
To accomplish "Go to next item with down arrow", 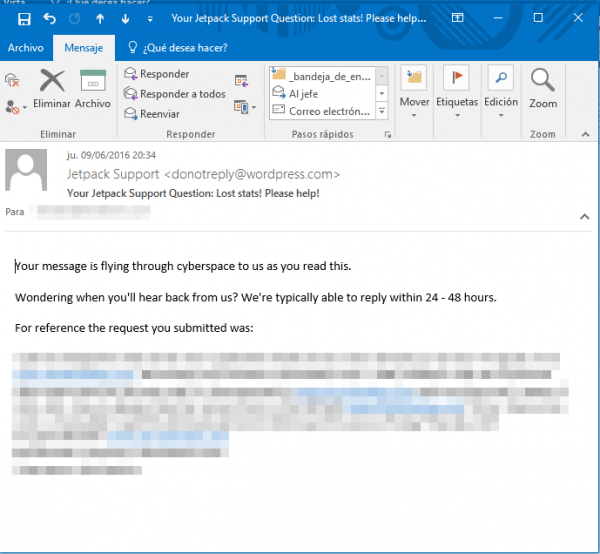I will pos(125,18).
